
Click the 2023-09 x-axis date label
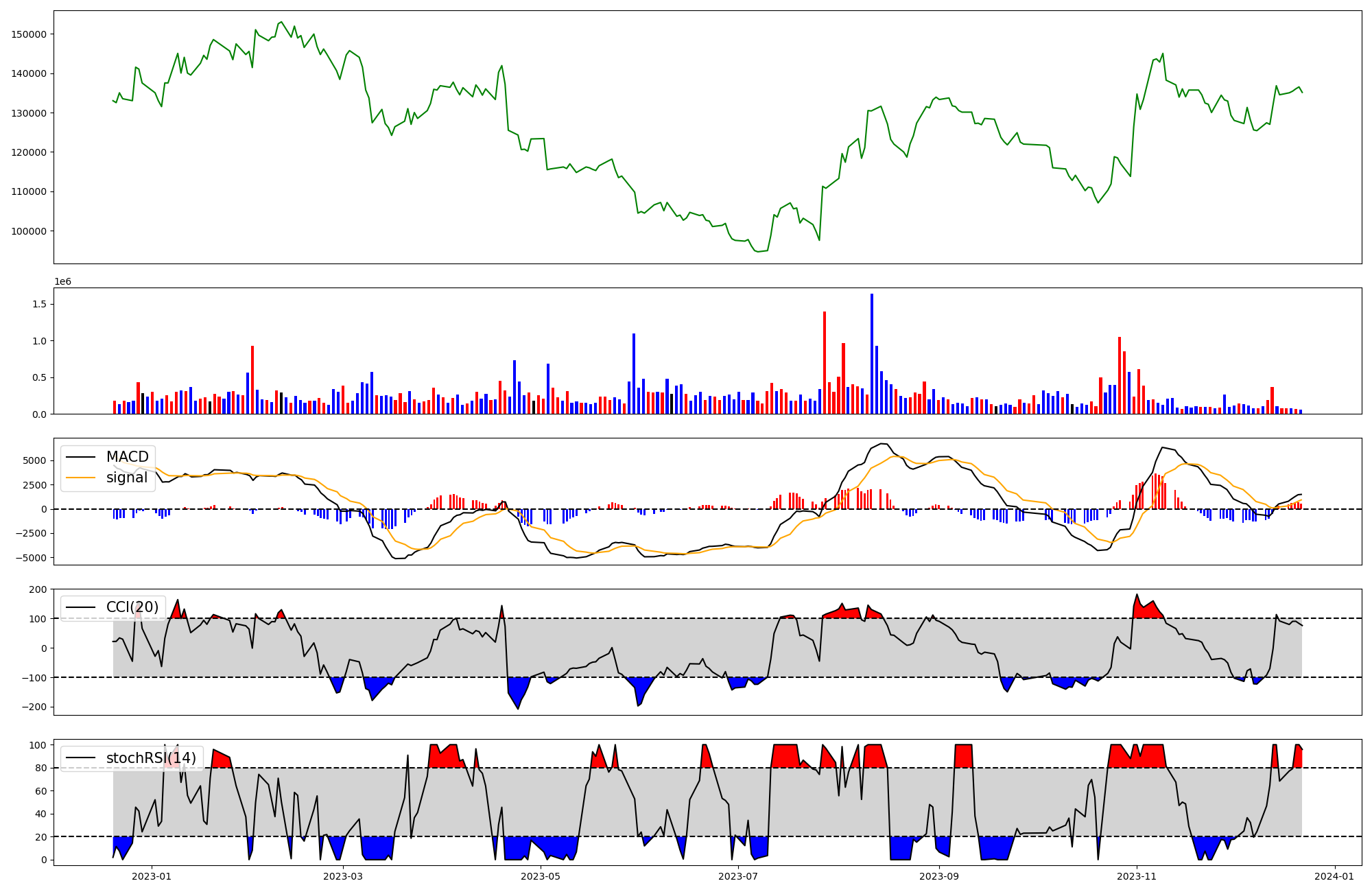(x=939, y=876)
